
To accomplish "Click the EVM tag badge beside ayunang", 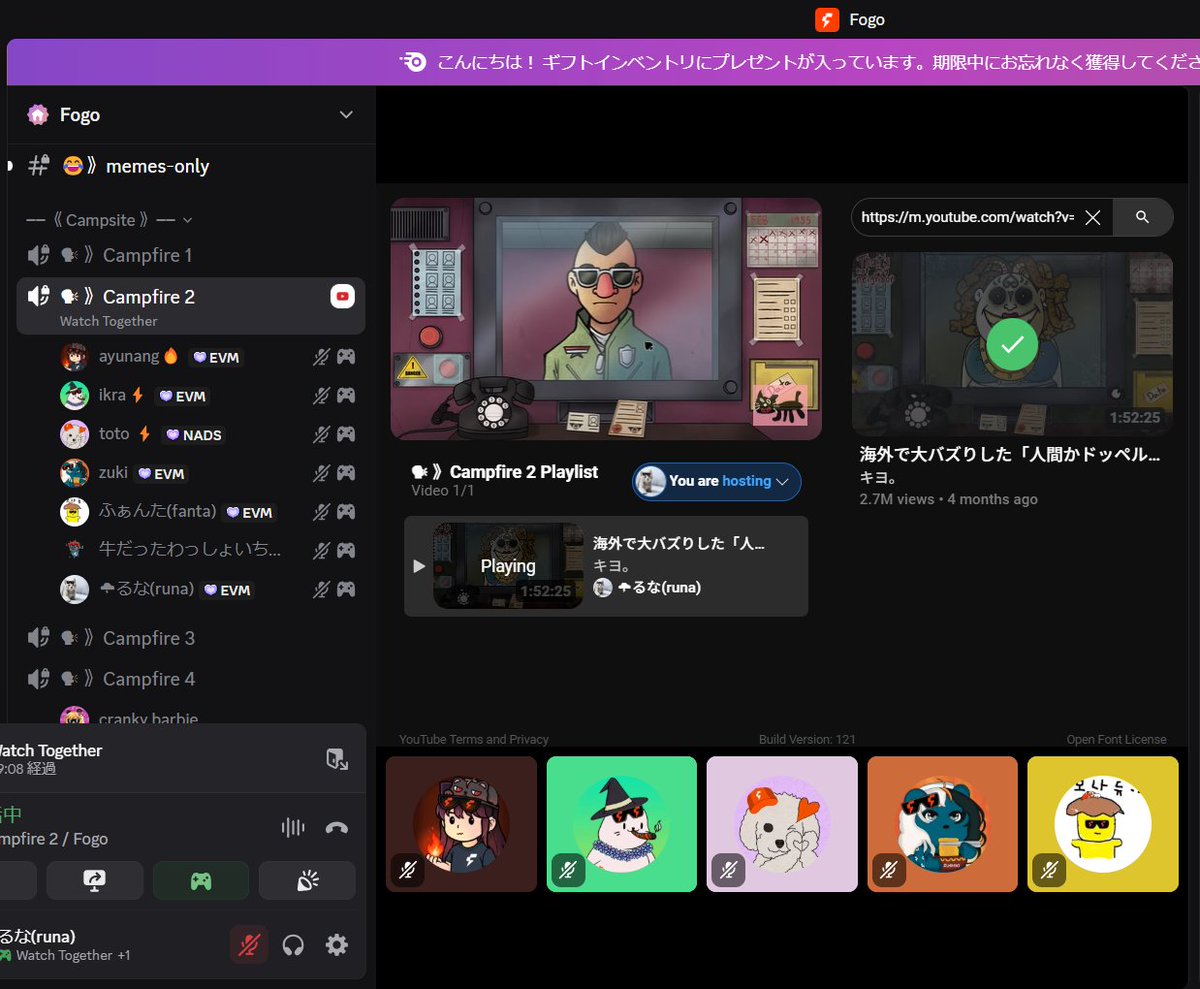I will (x=217, y=357).
